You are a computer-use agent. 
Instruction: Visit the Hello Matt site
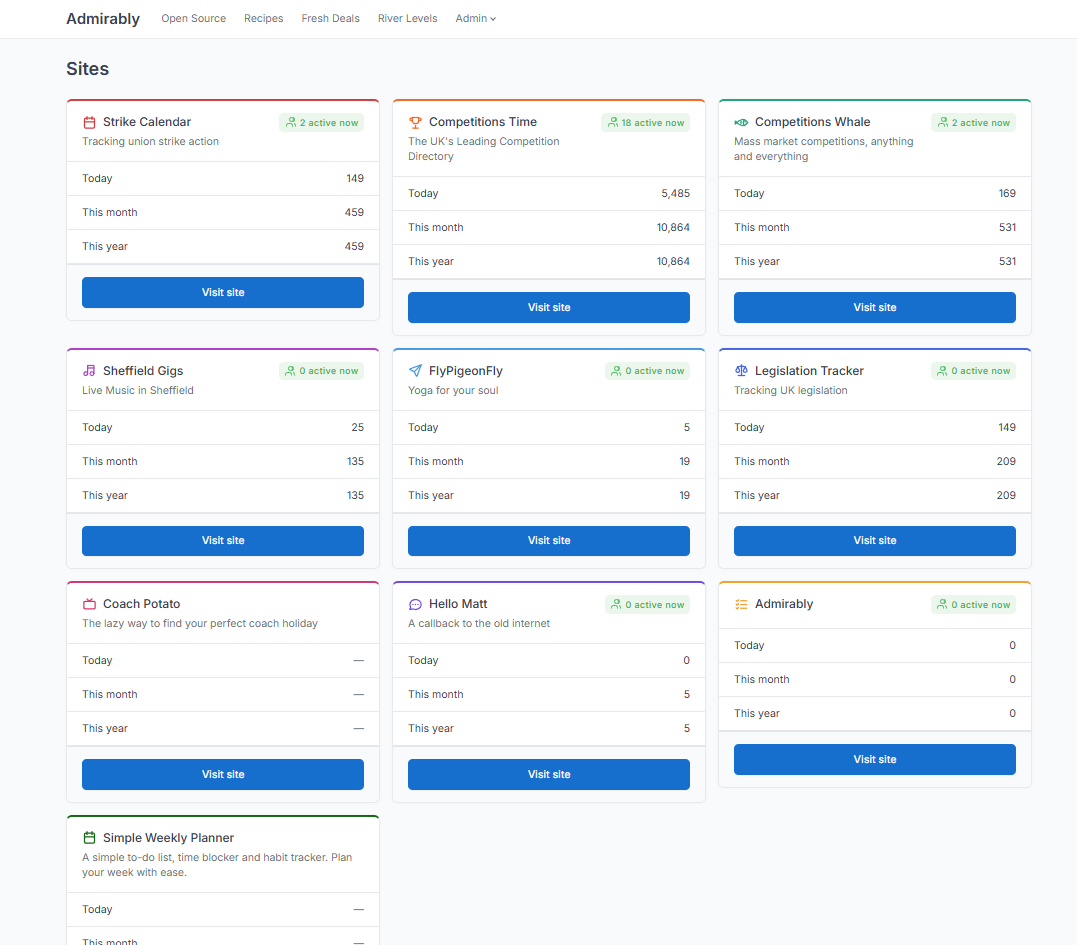pyautogui.click(x=549, y=774)
